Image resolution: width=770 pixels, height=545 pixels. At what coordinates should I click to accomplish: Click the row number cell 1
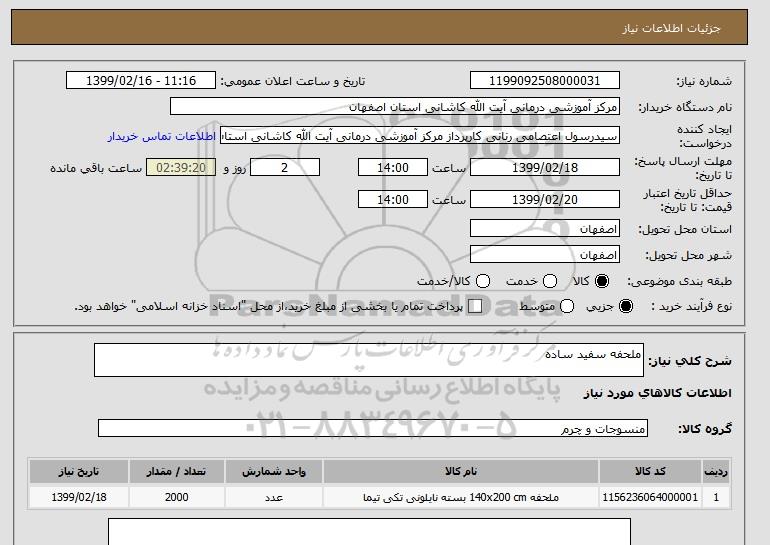click(x=716, y=497)
